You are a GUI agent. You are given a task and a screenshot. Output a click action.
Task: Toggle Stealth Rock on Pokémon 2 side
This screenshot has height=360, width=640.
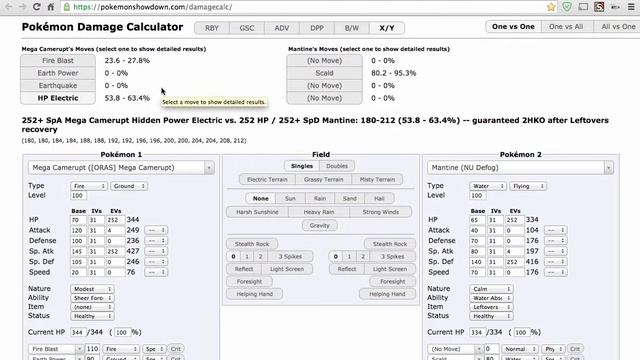(390, 244)
